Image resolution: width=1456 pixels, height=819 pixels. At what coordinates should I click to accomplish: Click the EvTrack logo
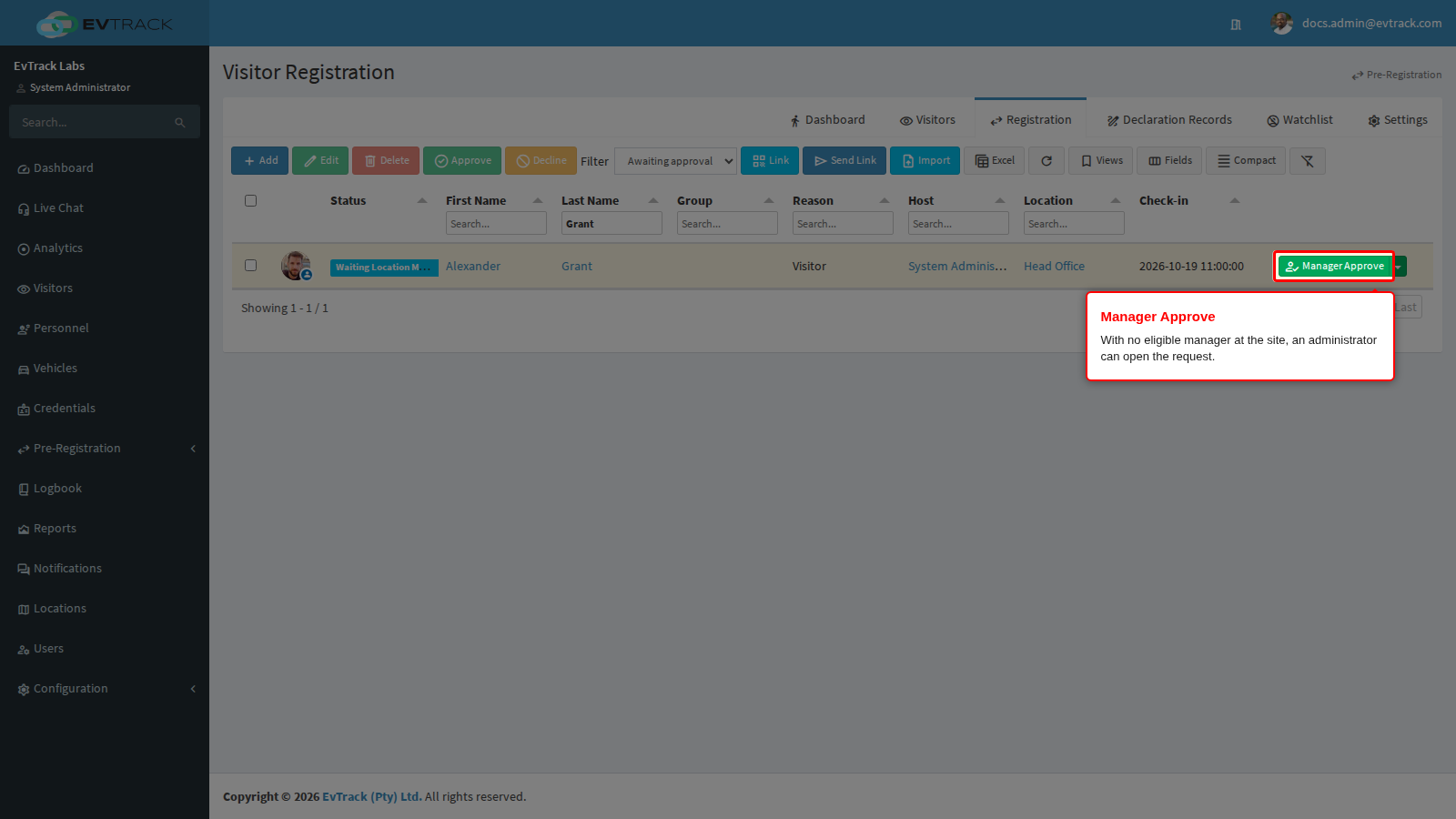(104, 24)
